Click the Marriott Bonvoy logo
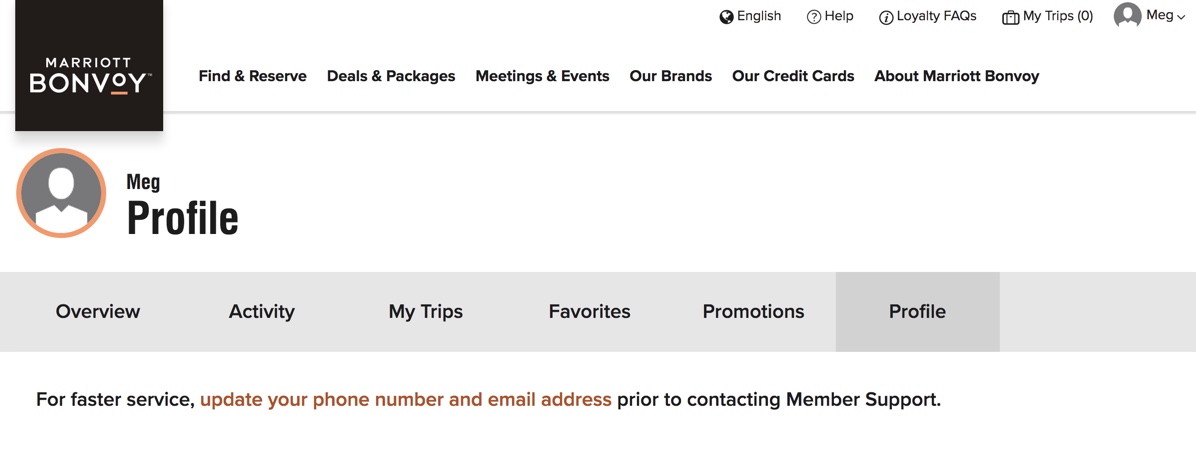Screen dimensions: 1196x453 [89, 66]
